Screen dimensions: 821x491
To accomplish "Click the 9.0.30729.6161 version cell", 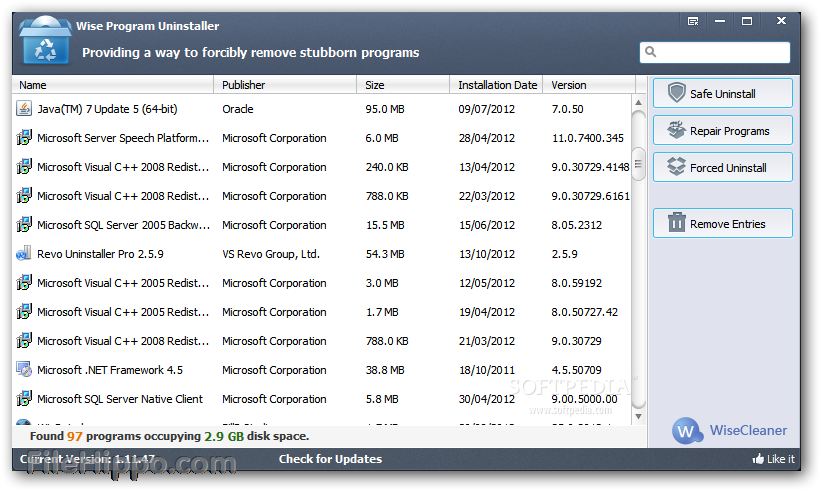I will click(x=590, y=196).
